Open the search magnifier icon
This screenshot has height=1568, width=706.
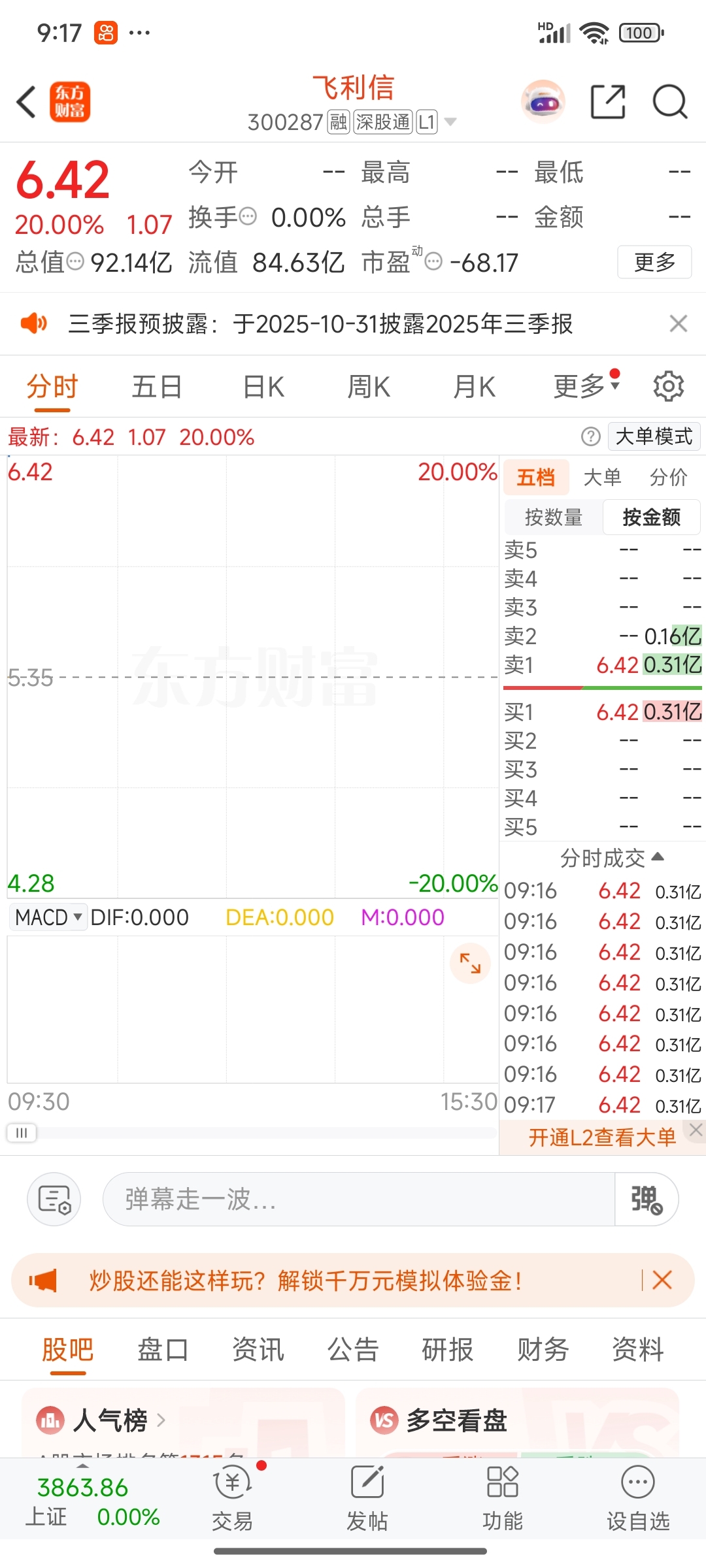tap(670, 102)
